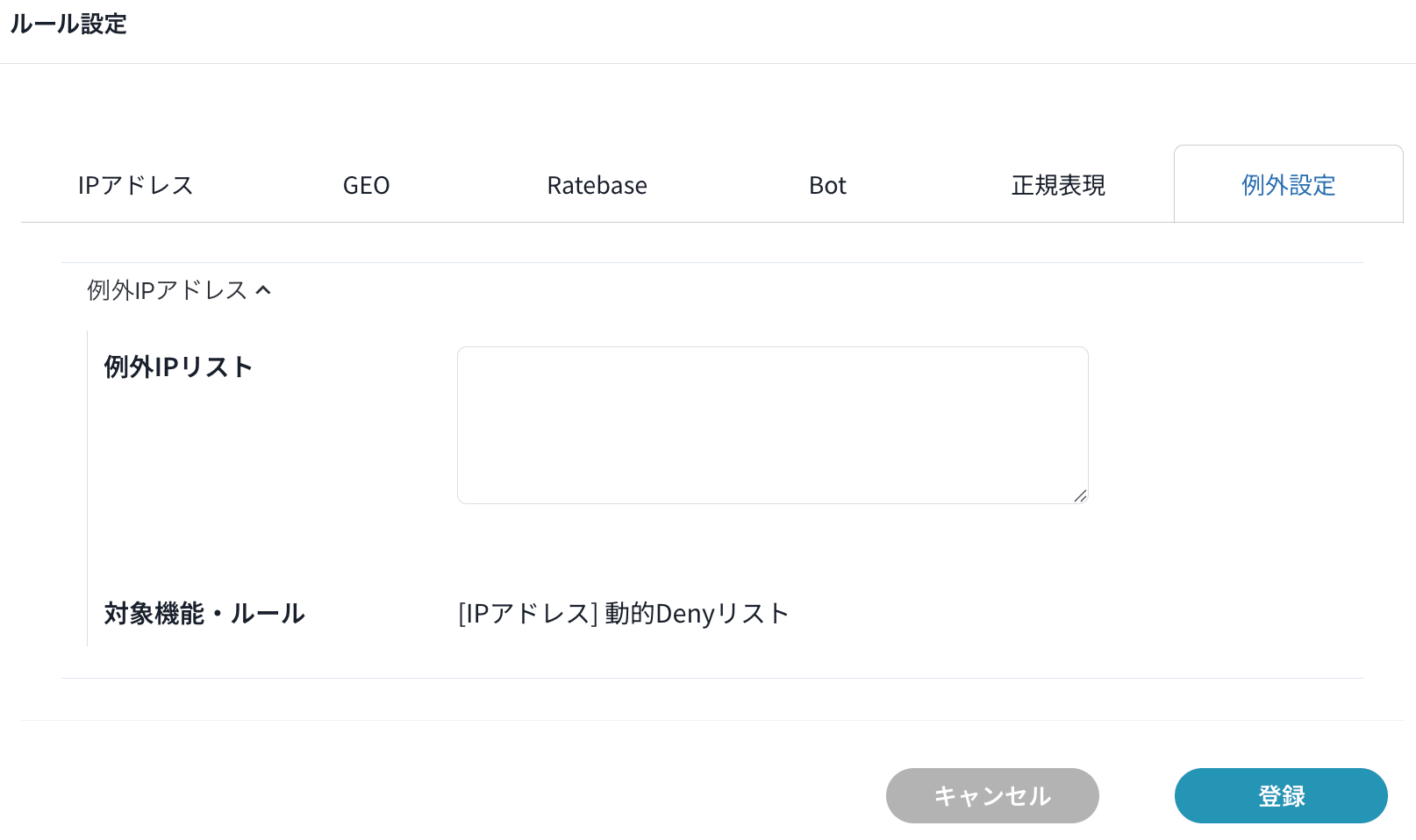Grab the text area resize handle
This screenshot has width=1416, height=840.
click(x=1080, y=495)
